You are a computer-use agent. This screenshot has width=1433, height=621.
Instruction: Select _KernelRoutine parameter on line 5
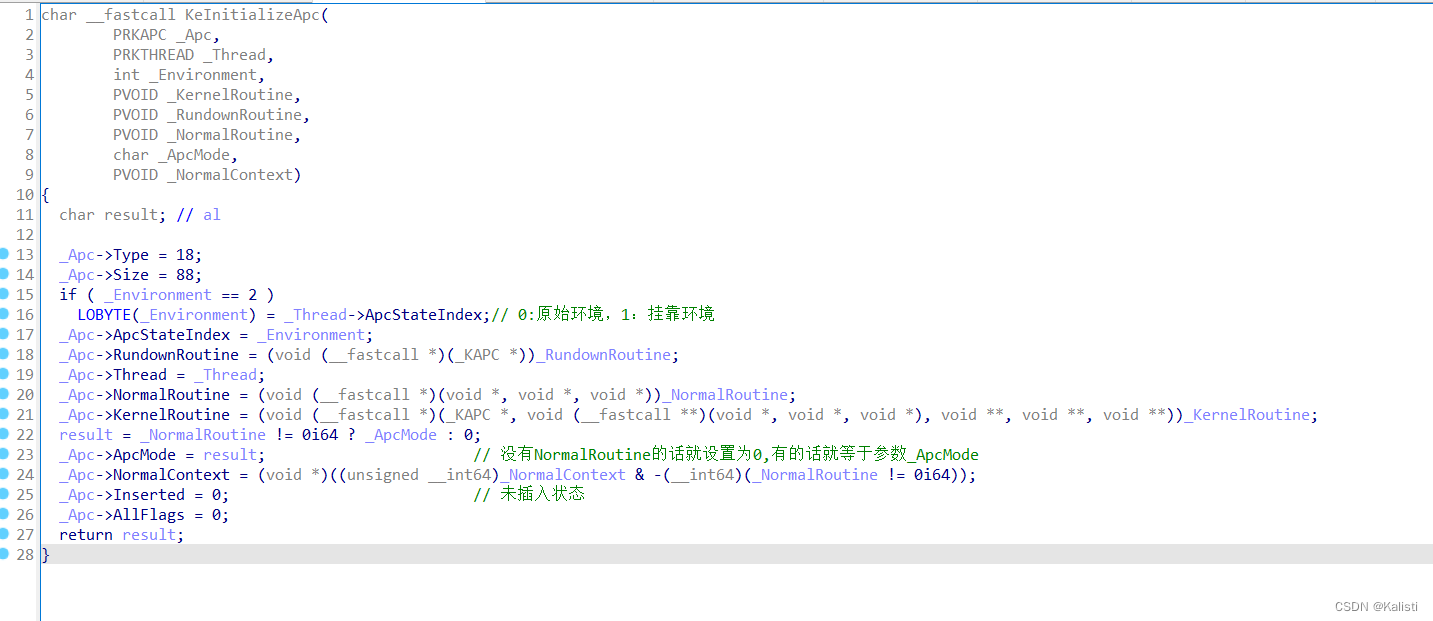230,95
